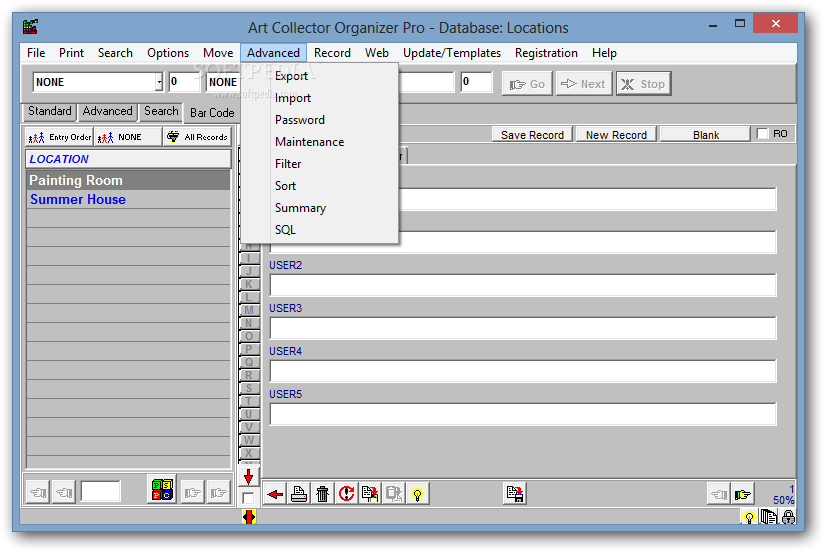Click the PSPC colored blocks icon
825x552 pixels.
(162, 490)
